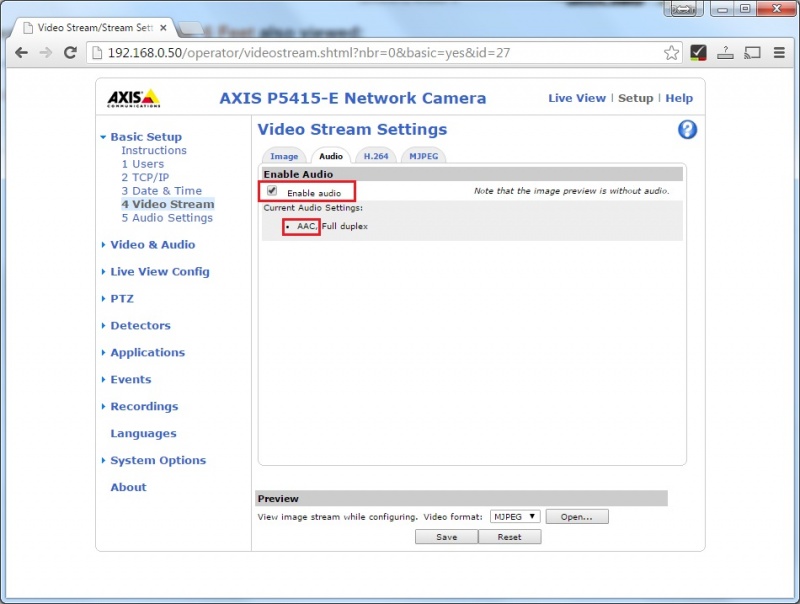Viewport: 800px width, 604px height.
Task: Save the video stream settings
Action: (446, 537)
